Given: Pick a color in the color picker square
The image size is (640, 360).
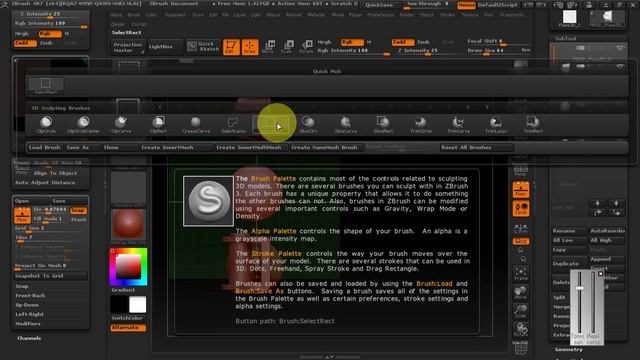Looking at the screenshot, I should (128, 267).
